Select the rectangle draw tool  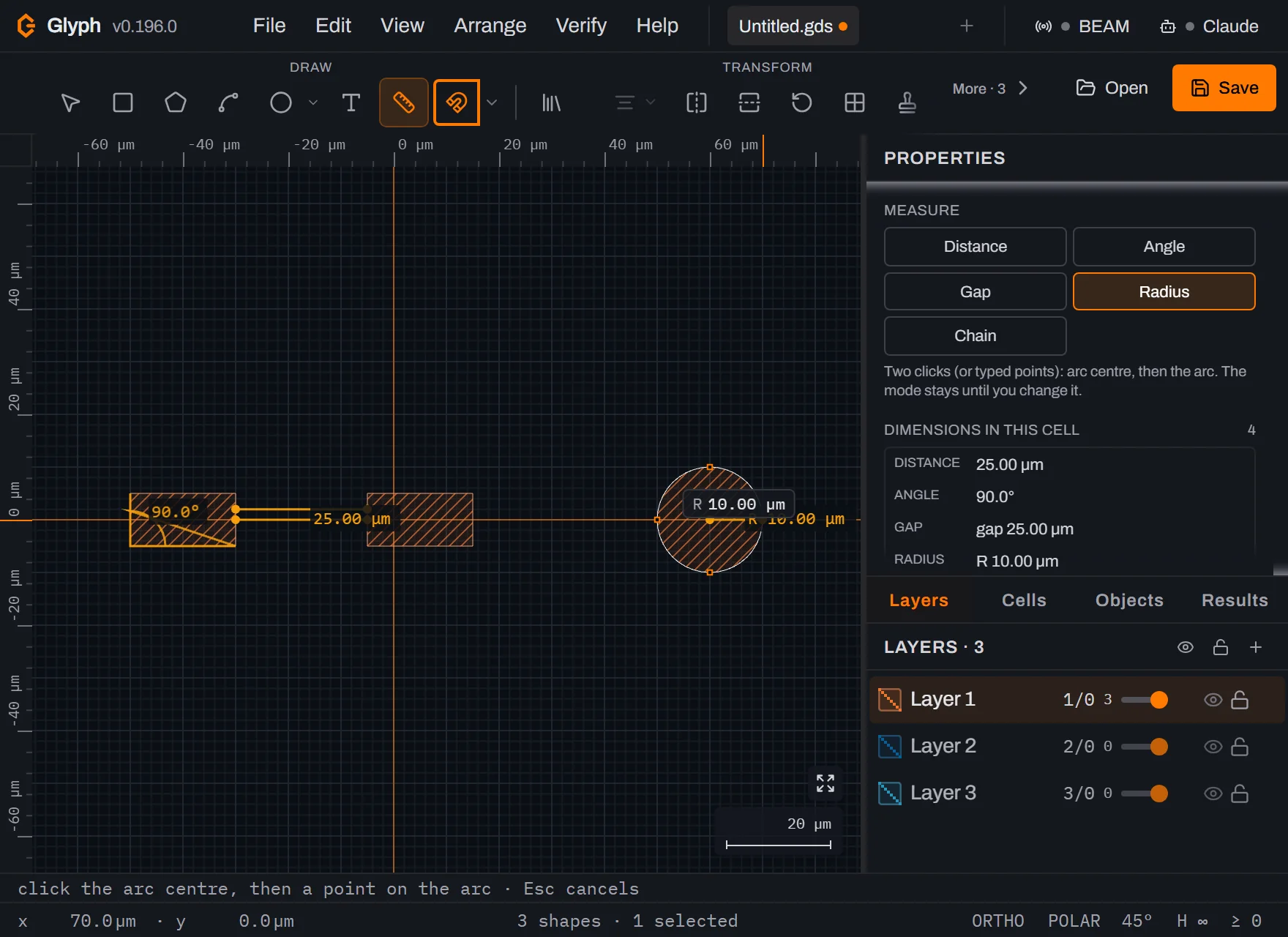(x=123, y=102)
